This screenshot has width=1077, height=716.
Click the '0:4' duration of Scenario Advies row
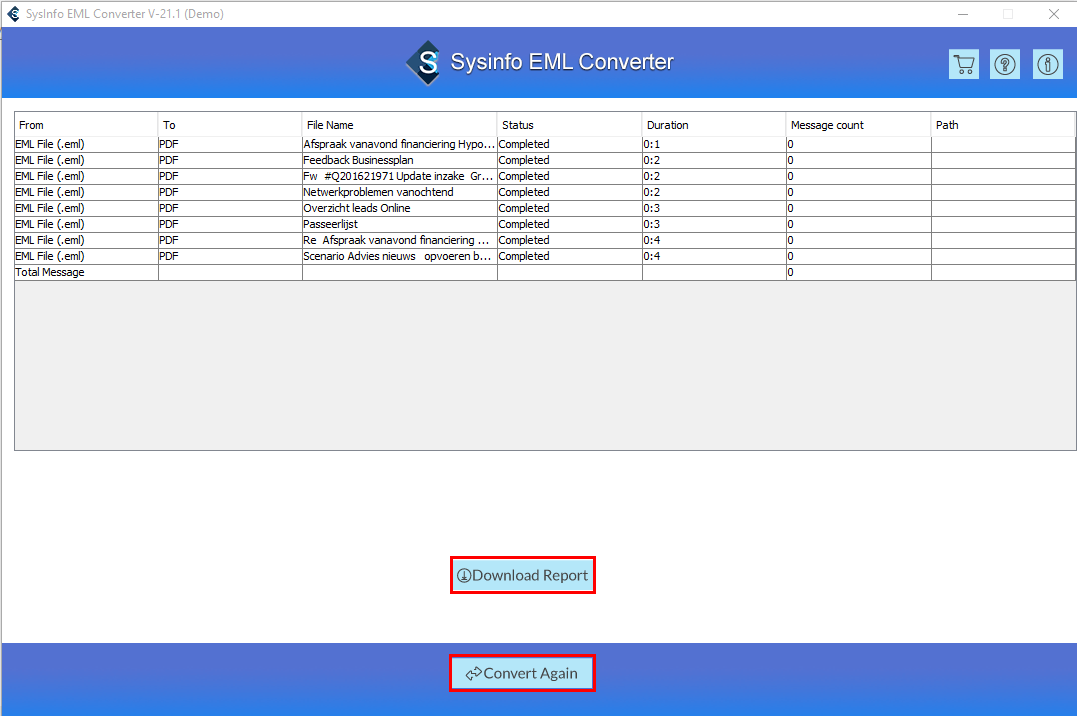pyautogui.click(x=714, y=256)
